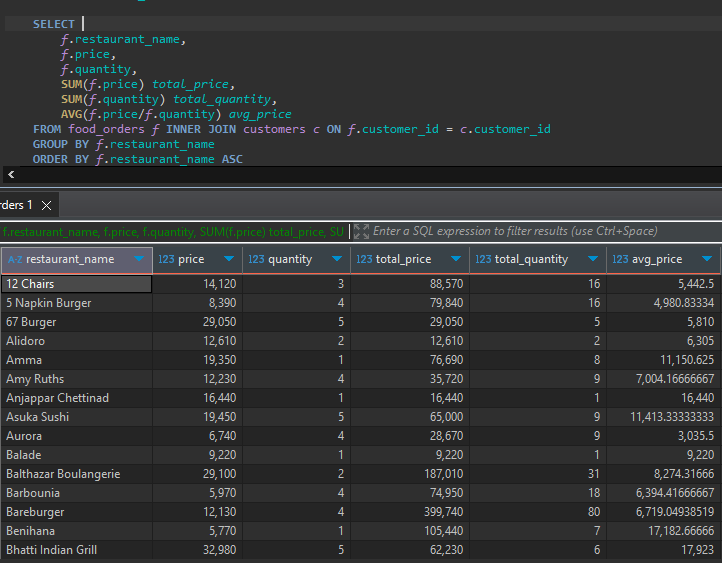Select the '12 Chairs' cell
The height and width of the screenshot is (563, 722).
[x=76, y=284]
